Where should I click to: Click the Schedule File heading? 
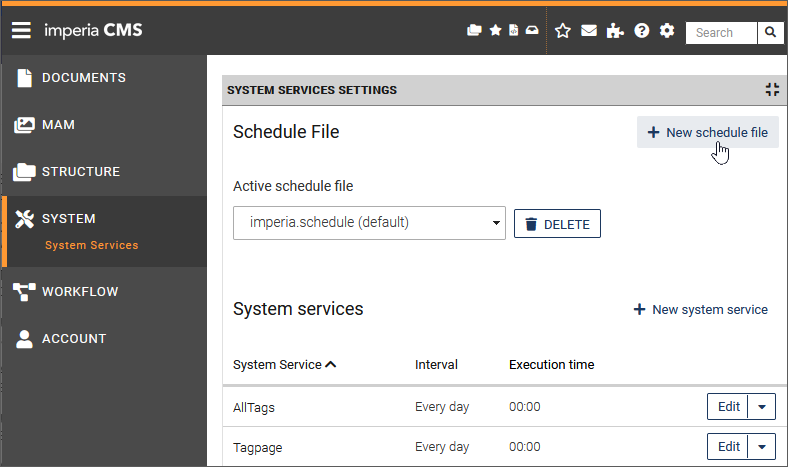coord(286,132)
